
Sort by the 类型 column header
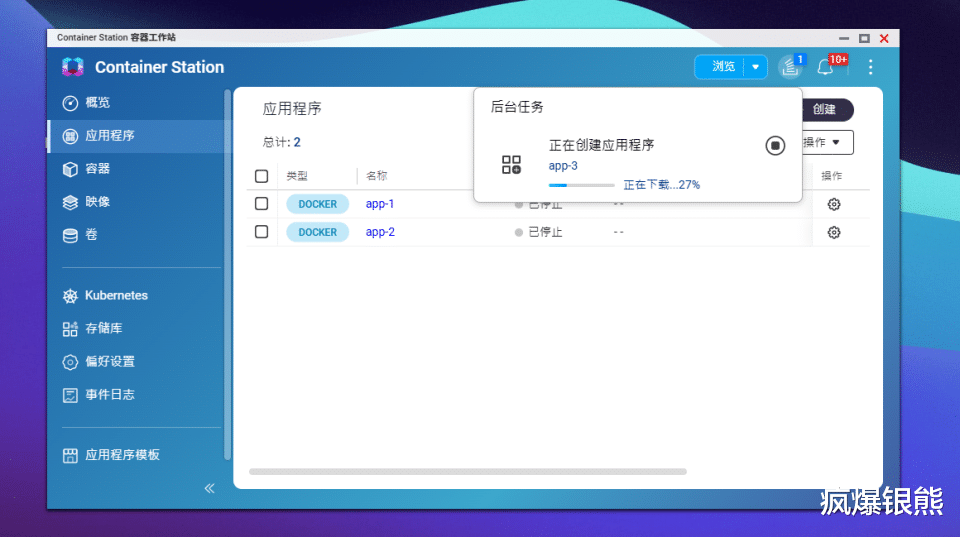pos(297,176)
